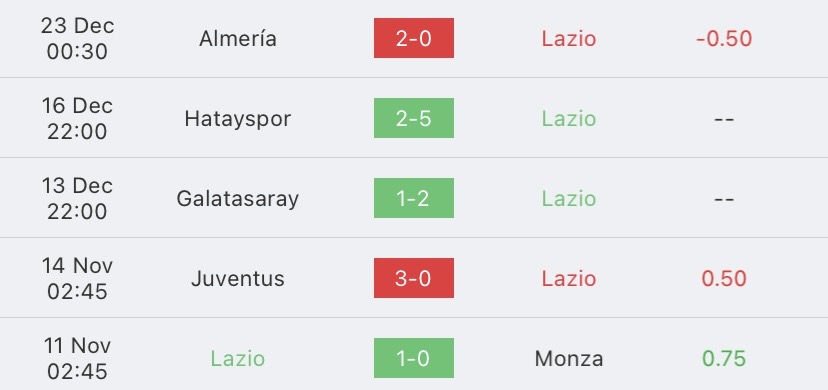828x390 pixels.
Task: Open Lazio link in the Galatasaray row
Action: pyautogui.click(x=569, y=198)
